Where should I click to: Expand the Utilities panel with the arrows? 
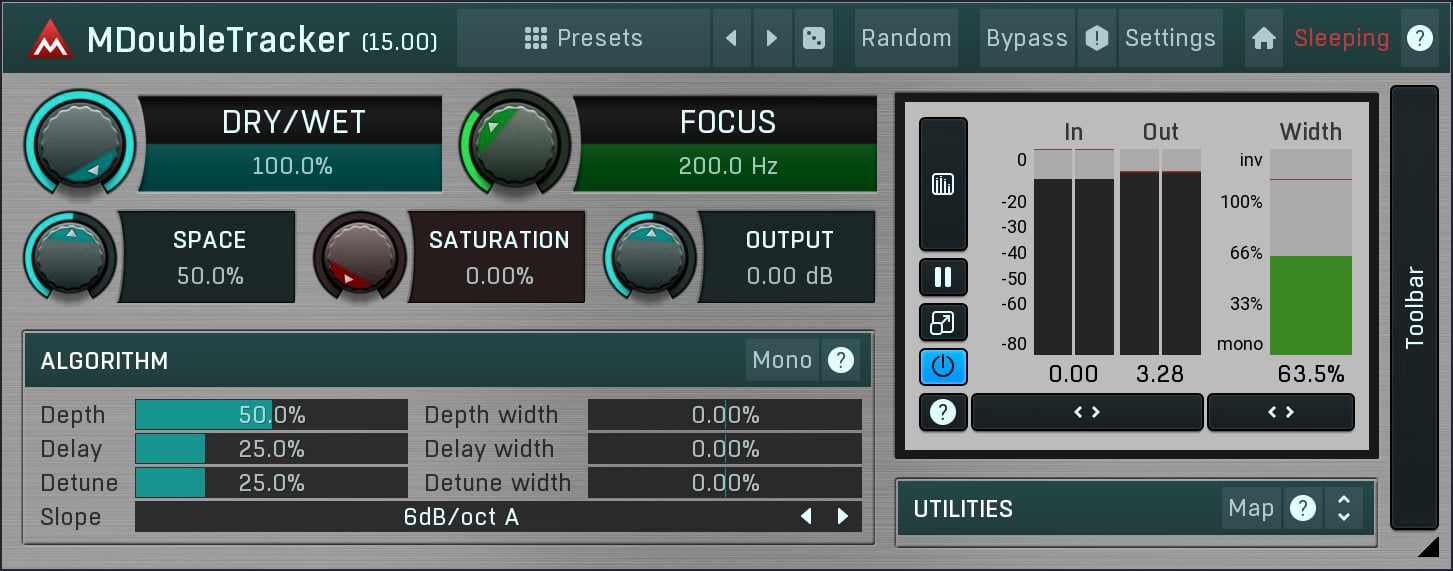tap(1344, 509)
